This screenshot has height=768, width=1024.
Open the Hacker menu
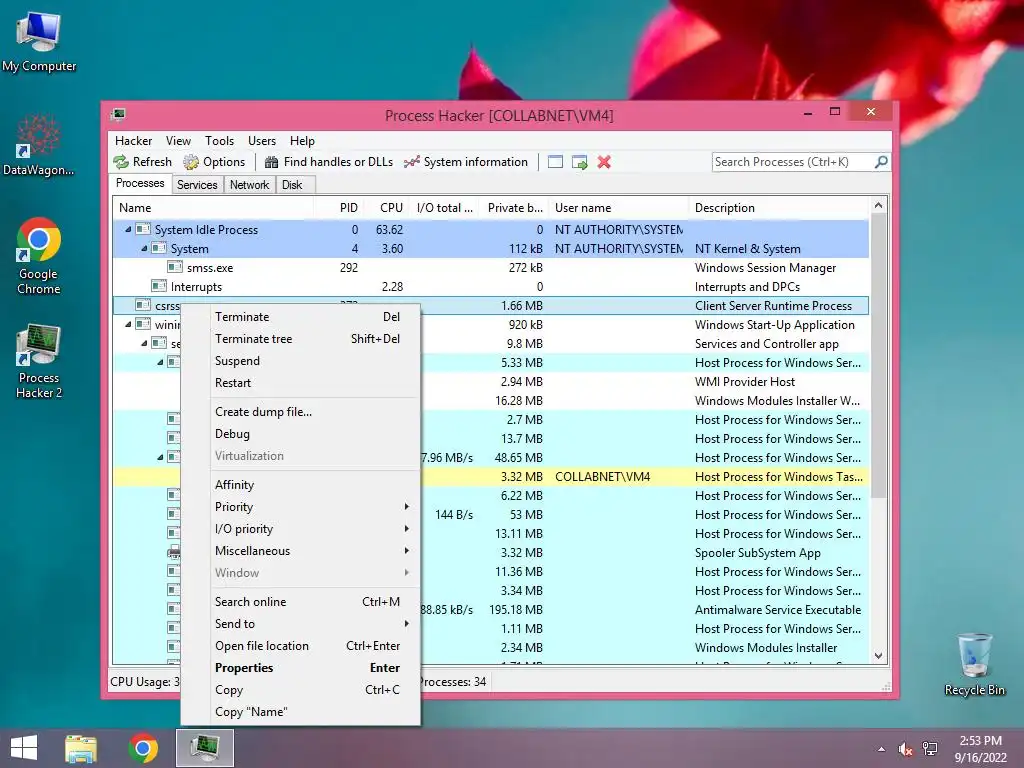(133, 140)
